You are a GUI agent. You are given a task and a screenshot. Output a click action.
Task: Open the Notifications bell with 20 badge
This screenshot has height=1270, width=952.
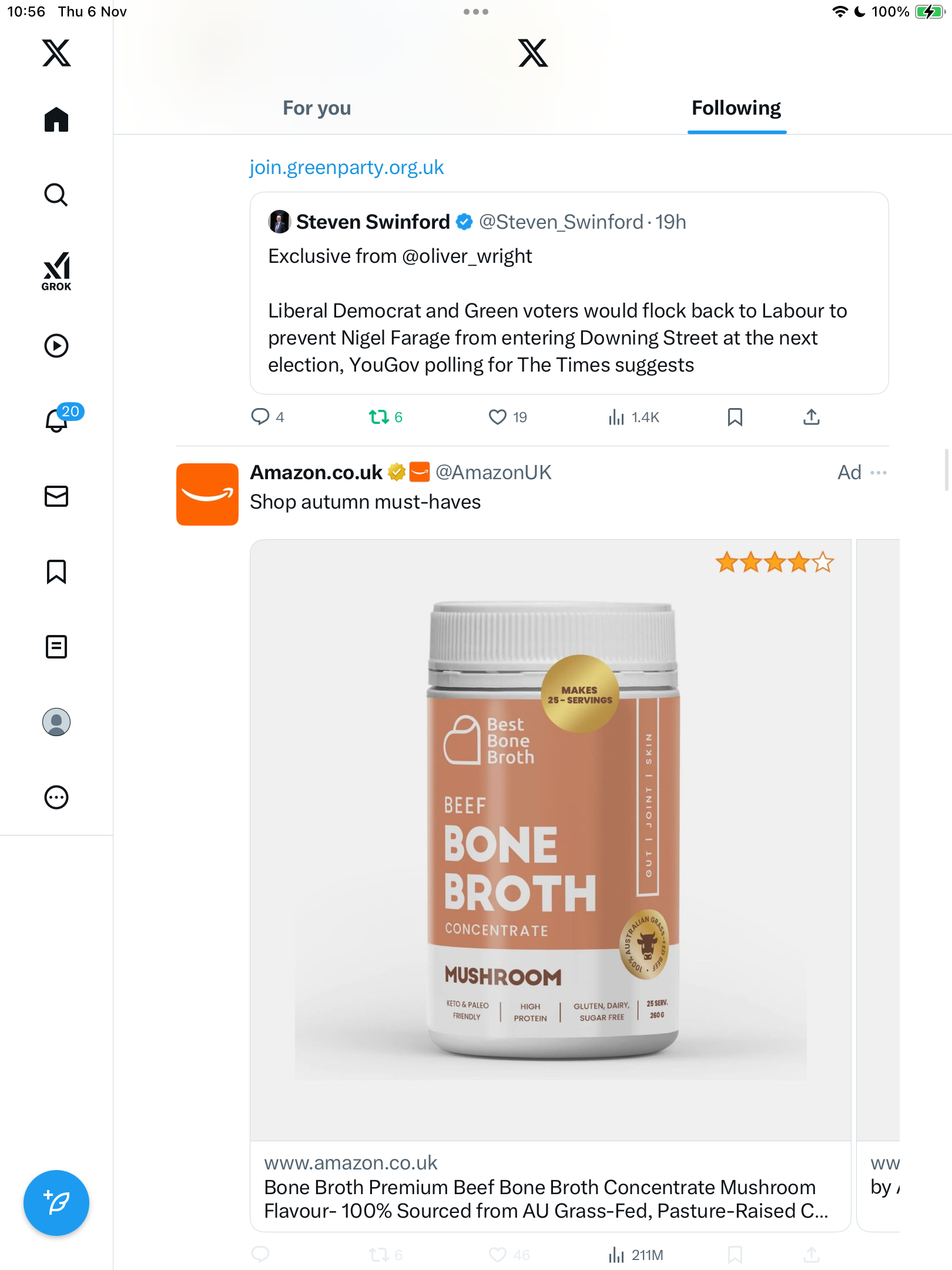(58, 420)
